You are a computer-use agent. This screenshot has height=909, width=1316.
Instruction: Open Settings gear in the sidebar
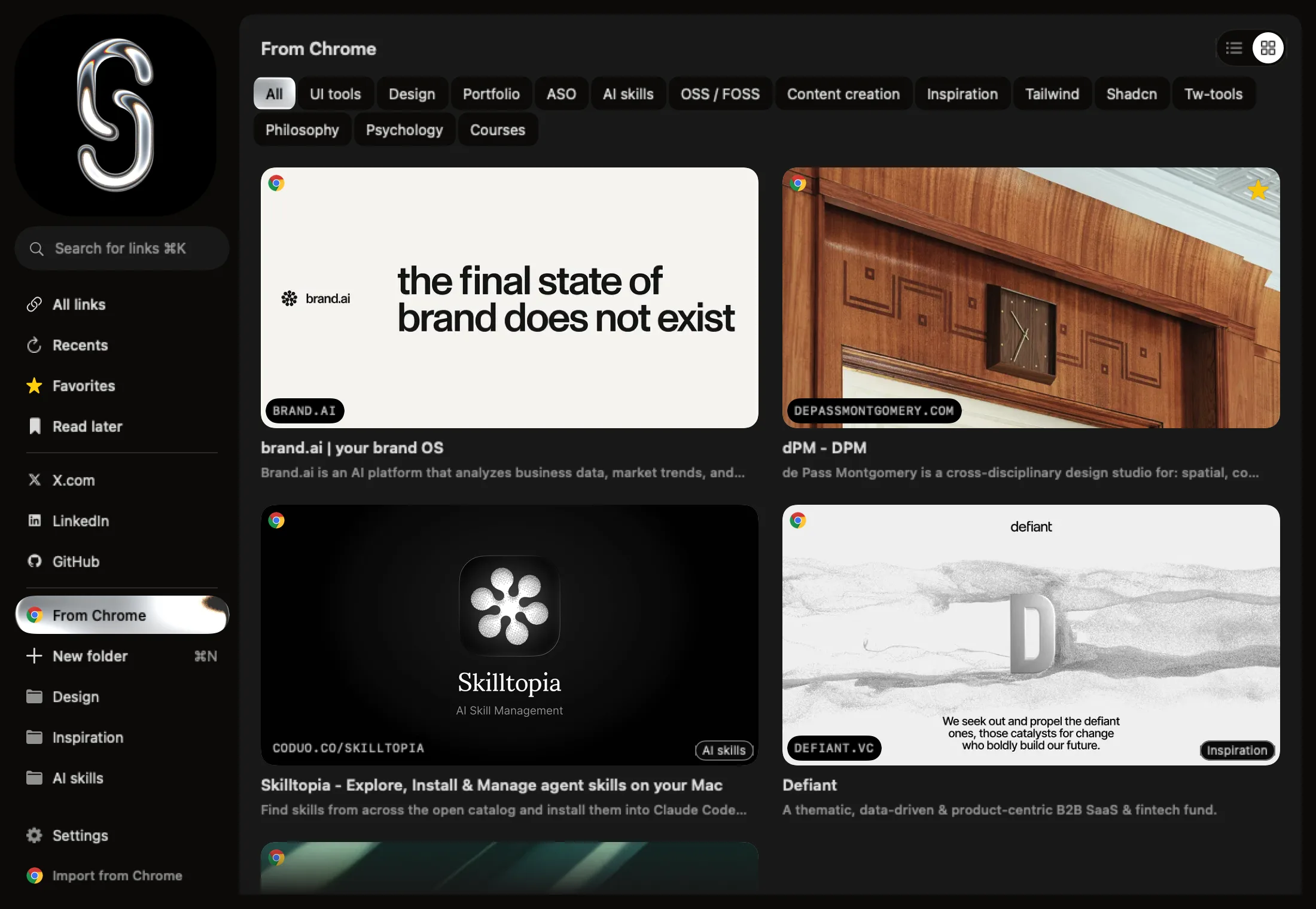[x=122, y=835]
